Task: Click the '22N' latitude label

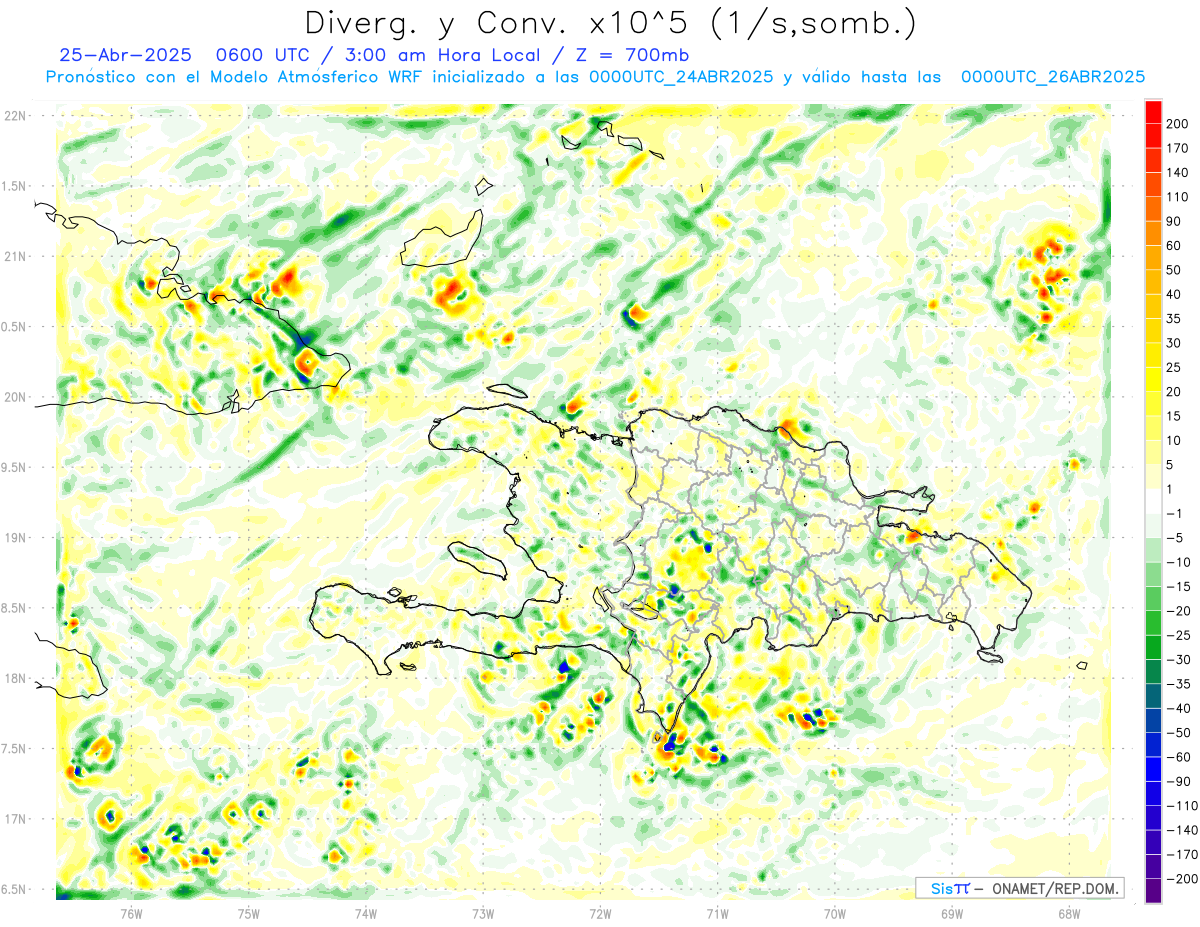Action: click(x=14, y=116)
